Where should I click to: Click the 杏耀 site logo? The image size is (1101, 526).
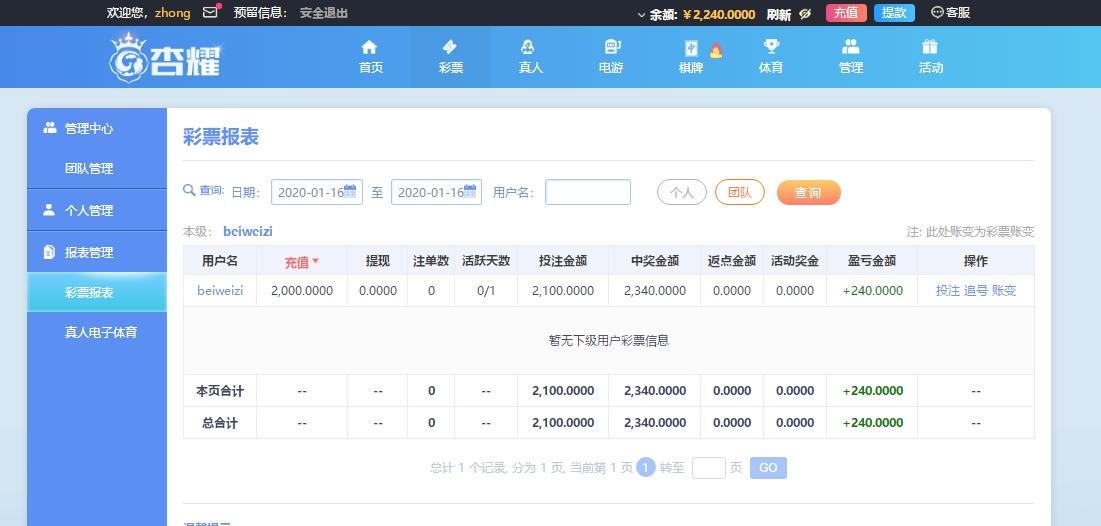(x=166, y=58)
